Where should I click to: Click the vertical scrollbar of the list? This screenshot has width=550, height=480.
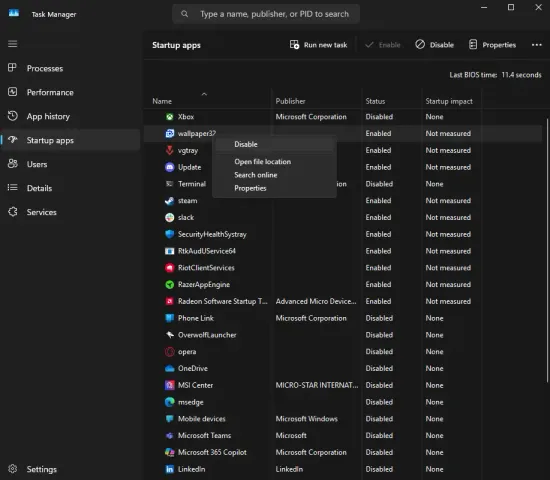click(x=547, y=251)
